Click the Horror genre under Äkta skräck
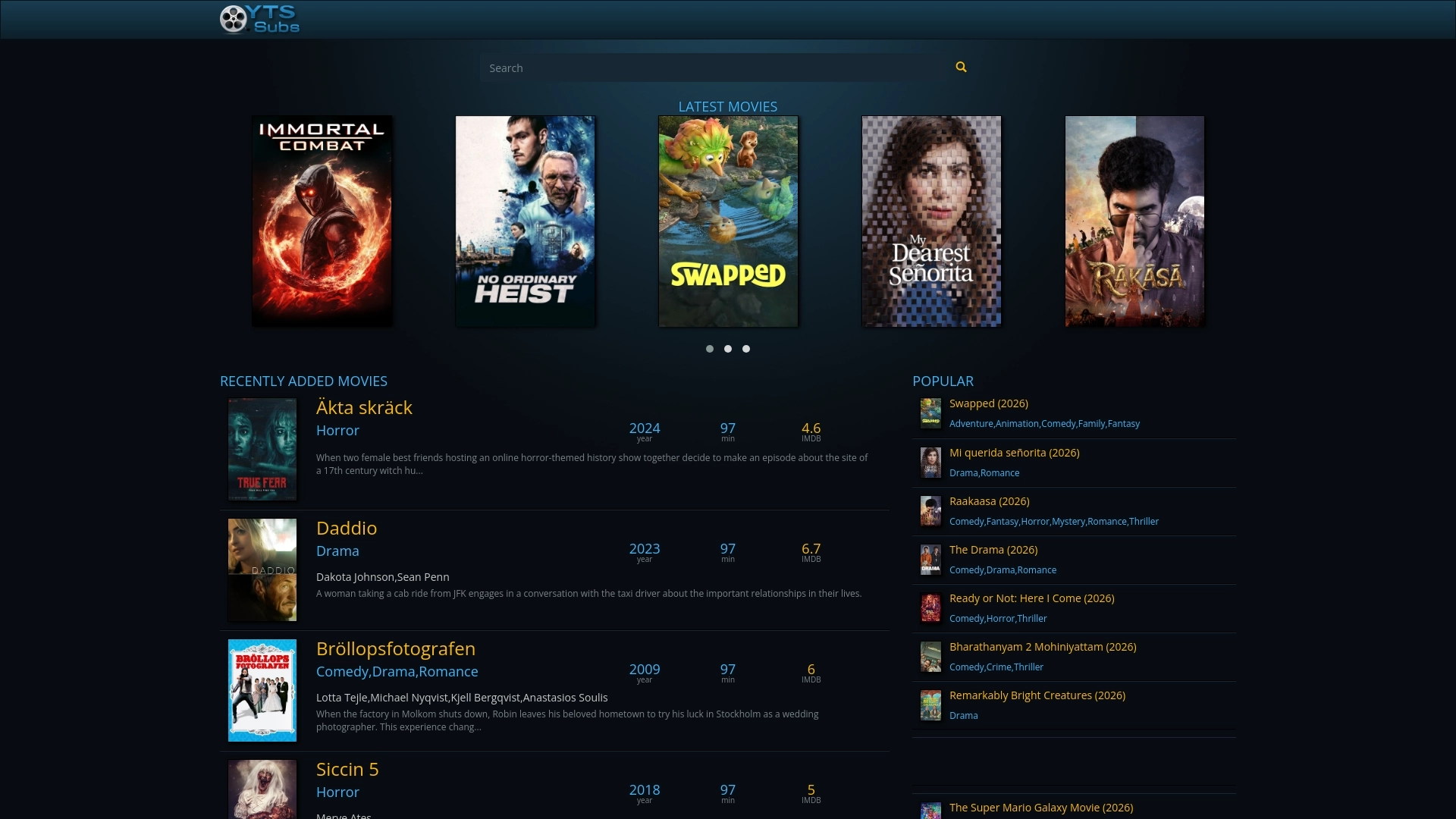1456x819 pixels. point(337,431)
